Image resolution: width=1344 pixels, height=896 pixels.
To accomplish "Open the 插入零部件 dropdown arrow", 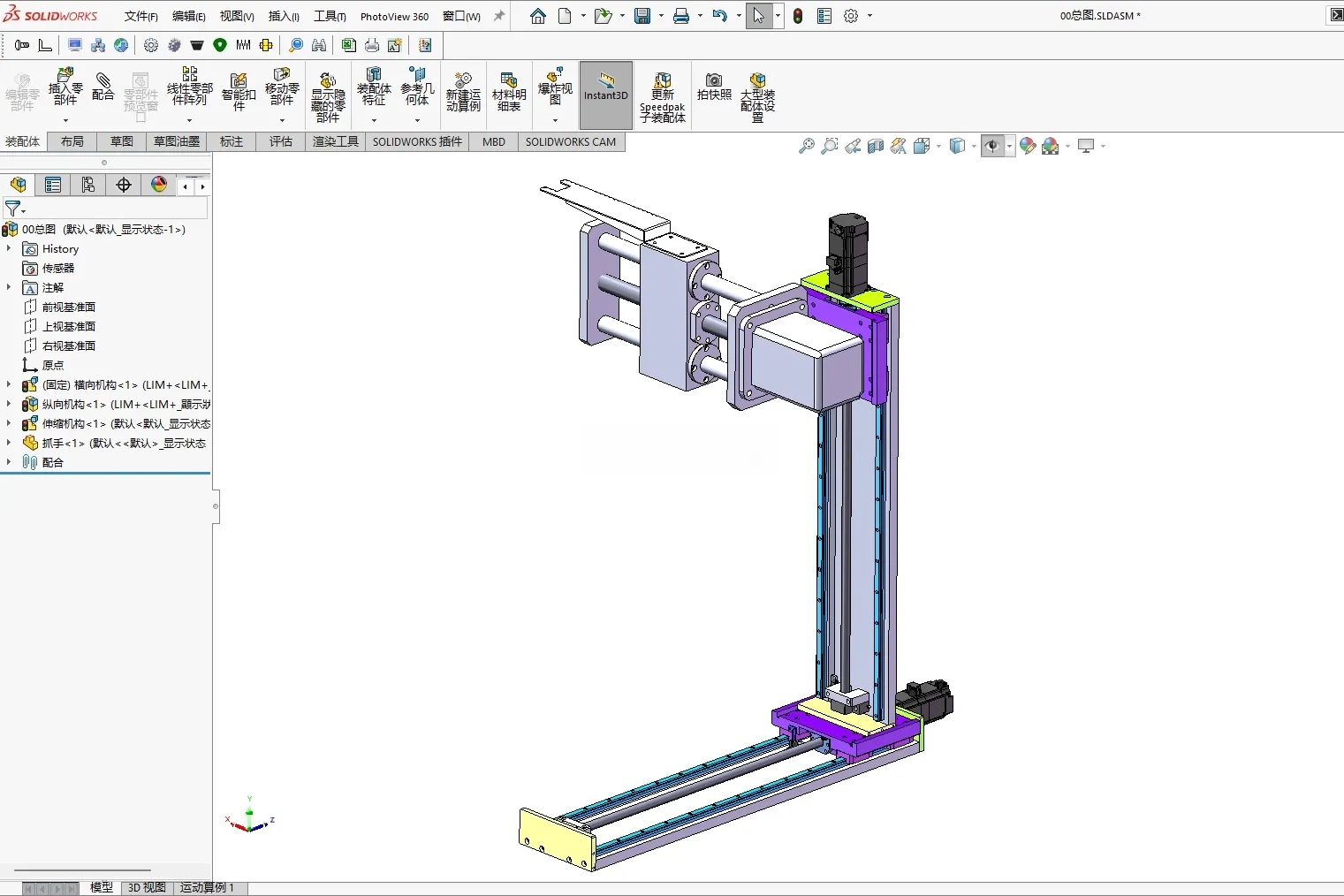I will 65,120.
